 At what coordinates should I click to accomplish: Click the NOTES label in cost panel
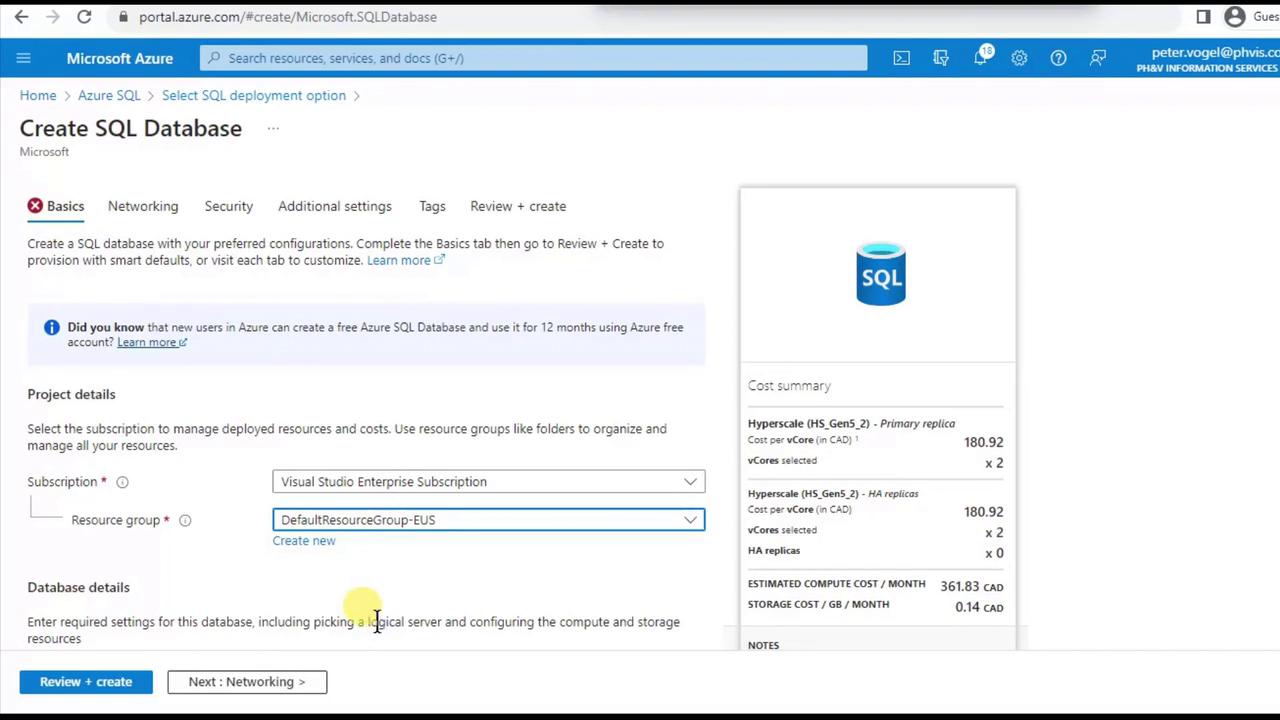pyautogui.click(x=763, y=645)
